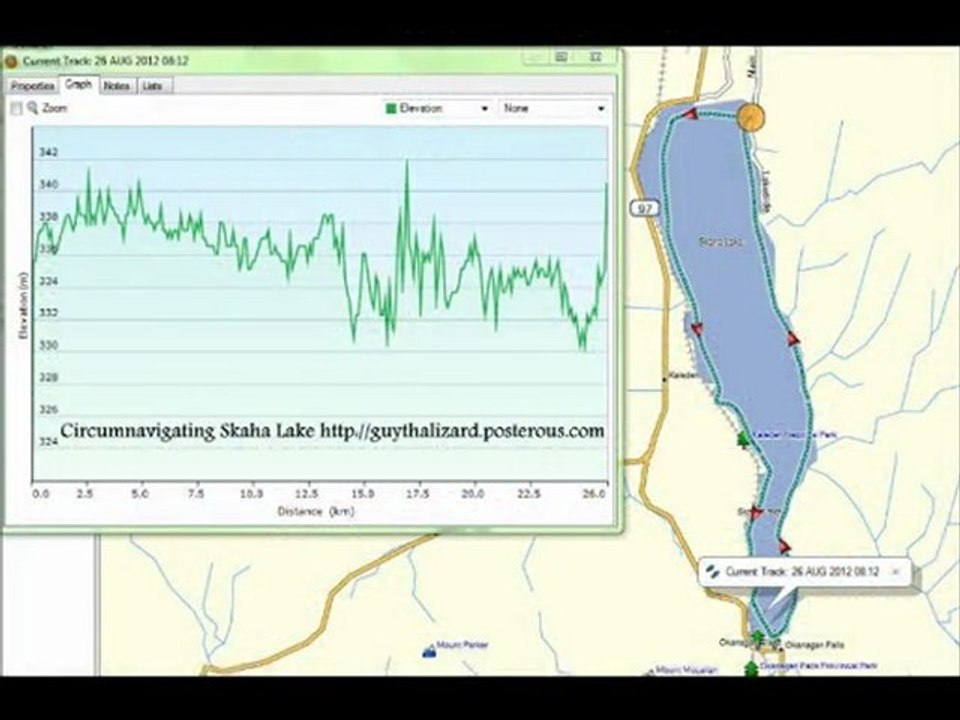Image resolution: width=960 pixels, height=720 pixels.
Task: Click the Okanagan Falls town label
Action: [814, 645]
